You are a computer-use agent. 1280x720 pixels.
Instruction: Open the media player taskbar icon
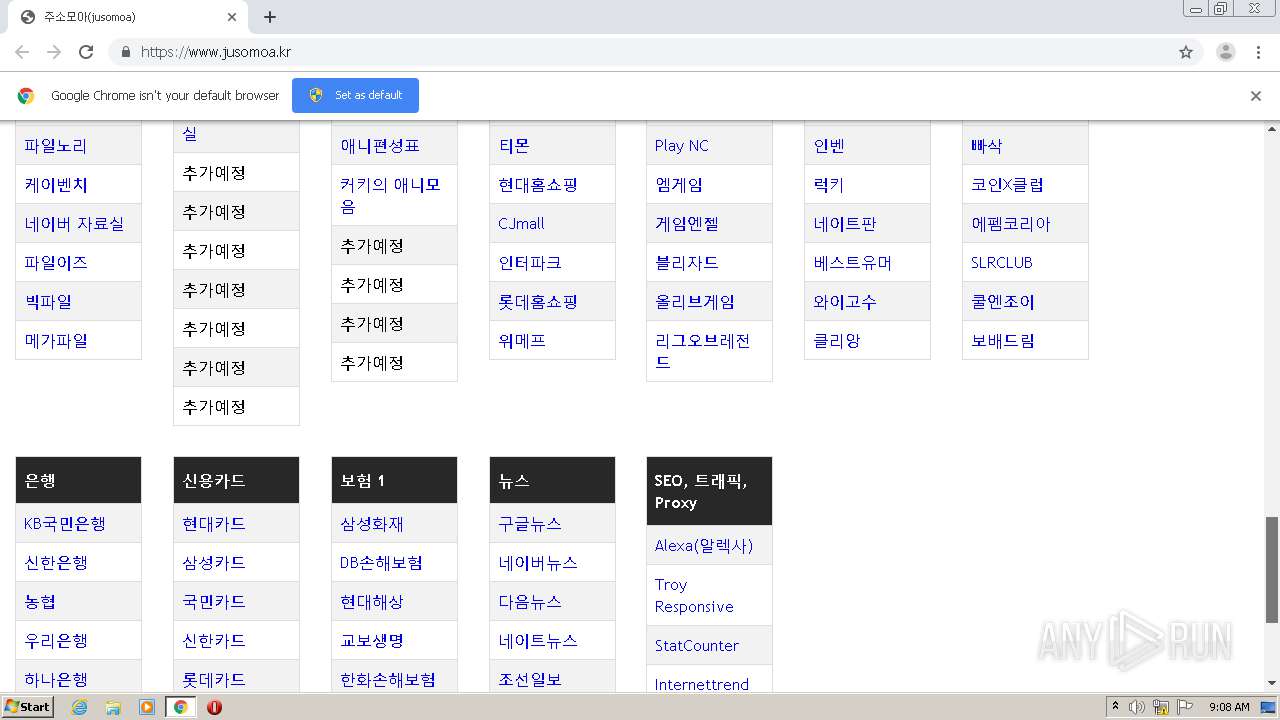[147, 707]
